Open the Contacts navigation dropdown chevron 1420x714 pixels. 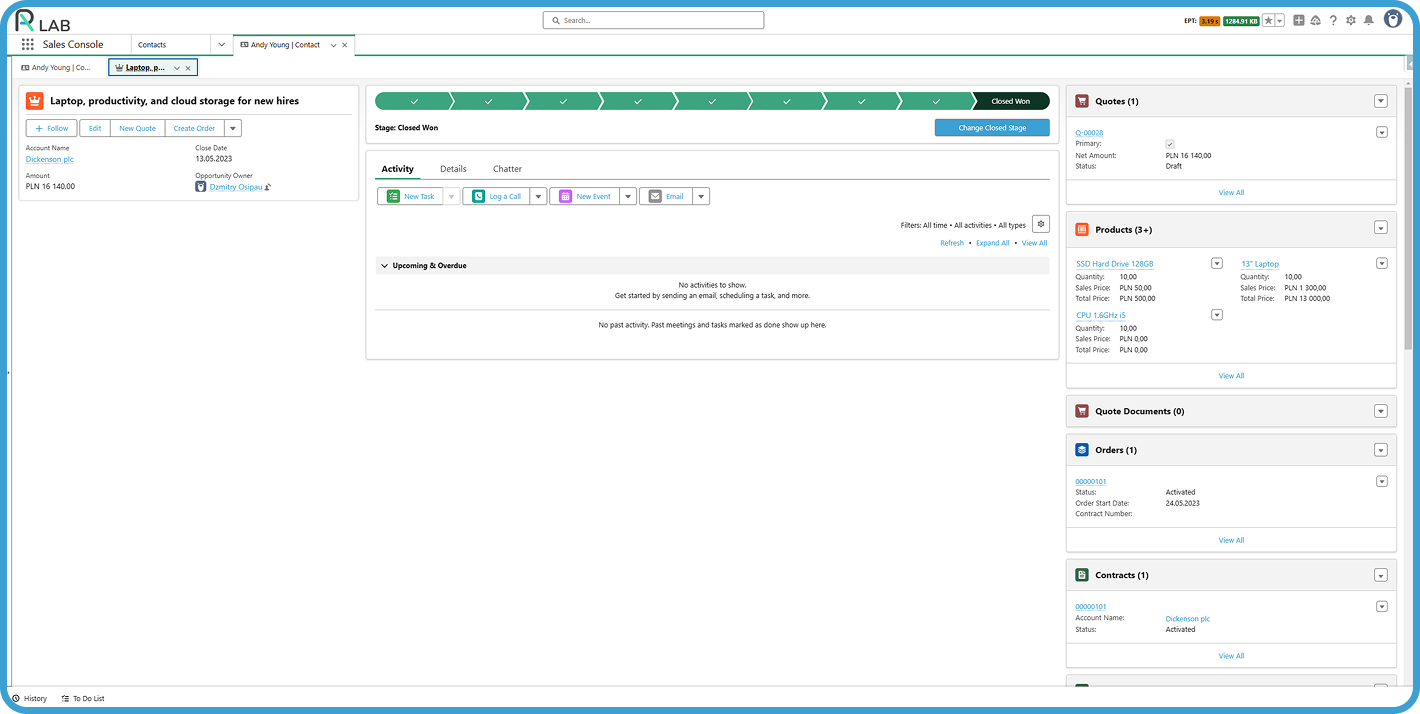click(222, 45)
